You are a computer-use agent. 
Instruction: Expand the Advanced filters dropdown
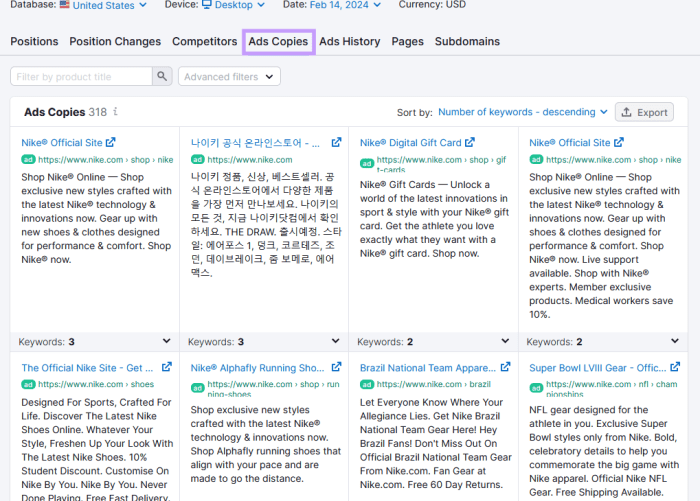(x=229, y=77)
